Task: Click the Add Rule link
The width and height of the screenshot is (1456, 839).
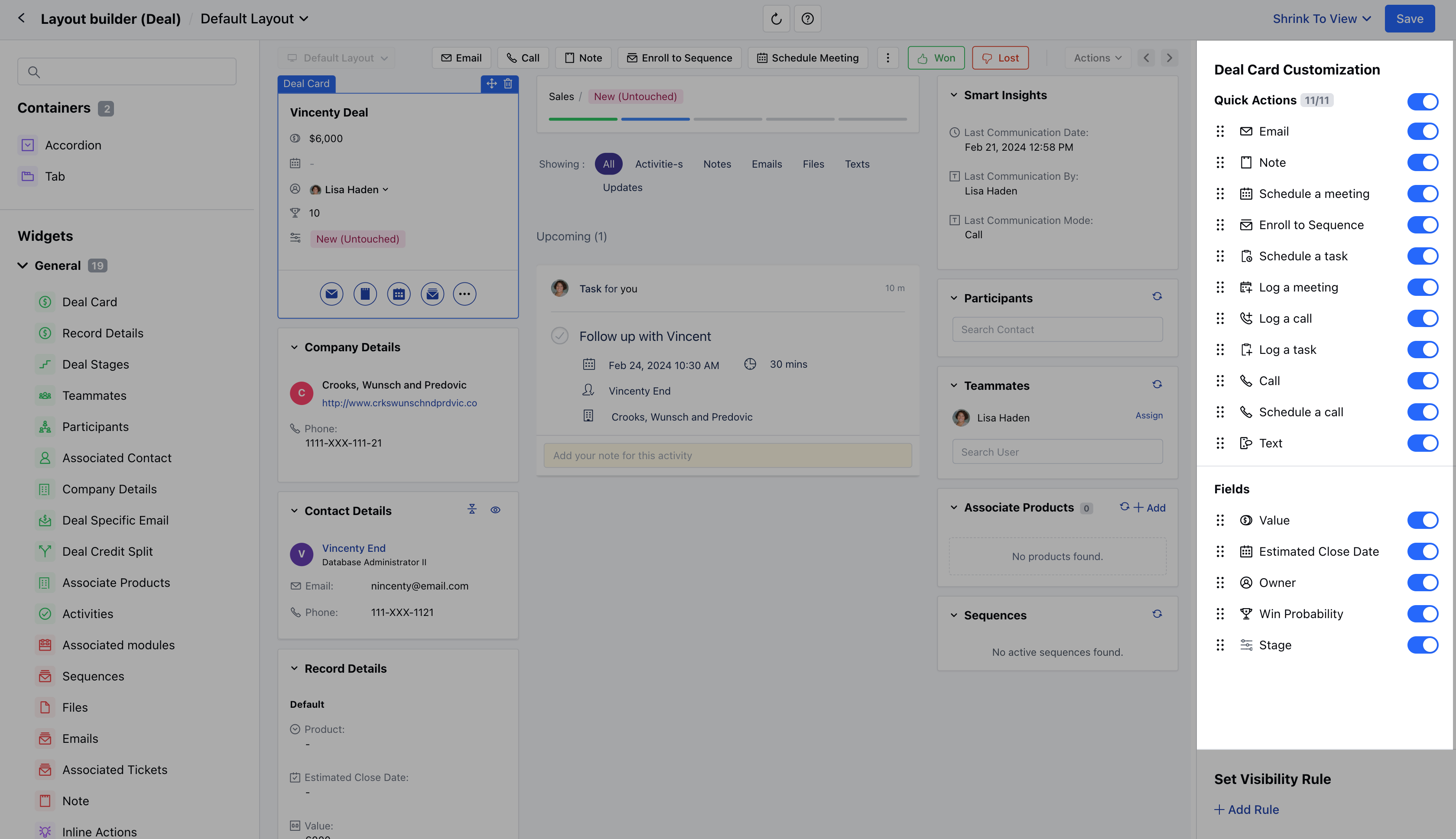Action: pos(1246,809)
